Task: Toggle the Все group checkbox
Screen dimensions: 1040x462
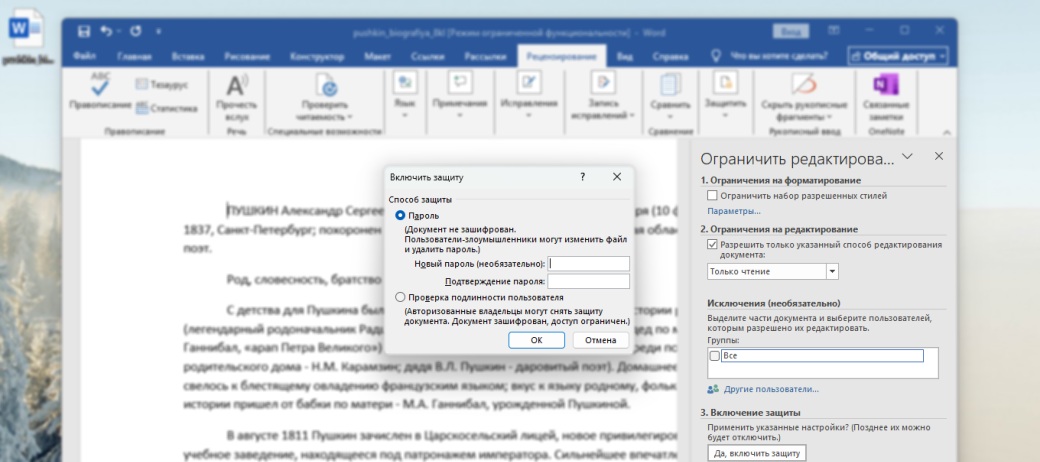Action: [x=714, y=355]
